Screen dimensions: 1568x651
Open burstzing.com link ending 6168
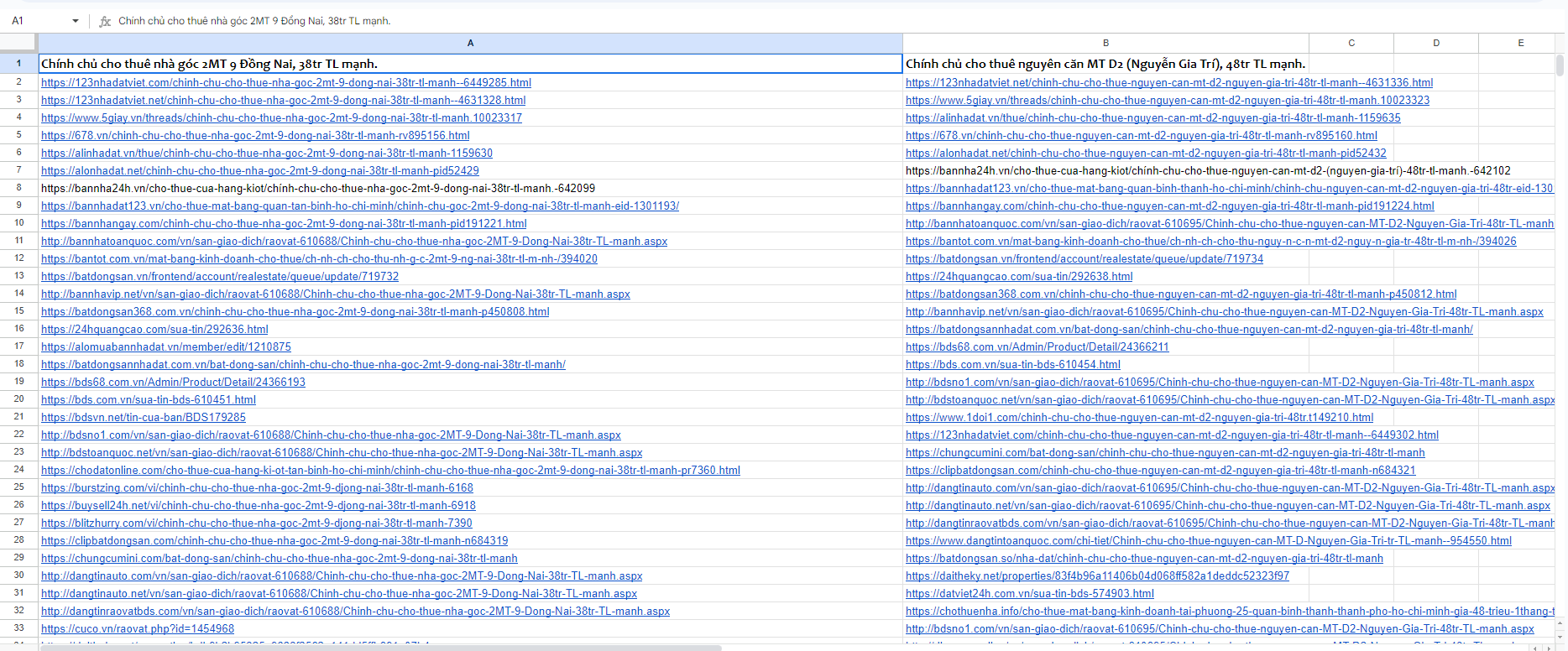coord(257,487)
